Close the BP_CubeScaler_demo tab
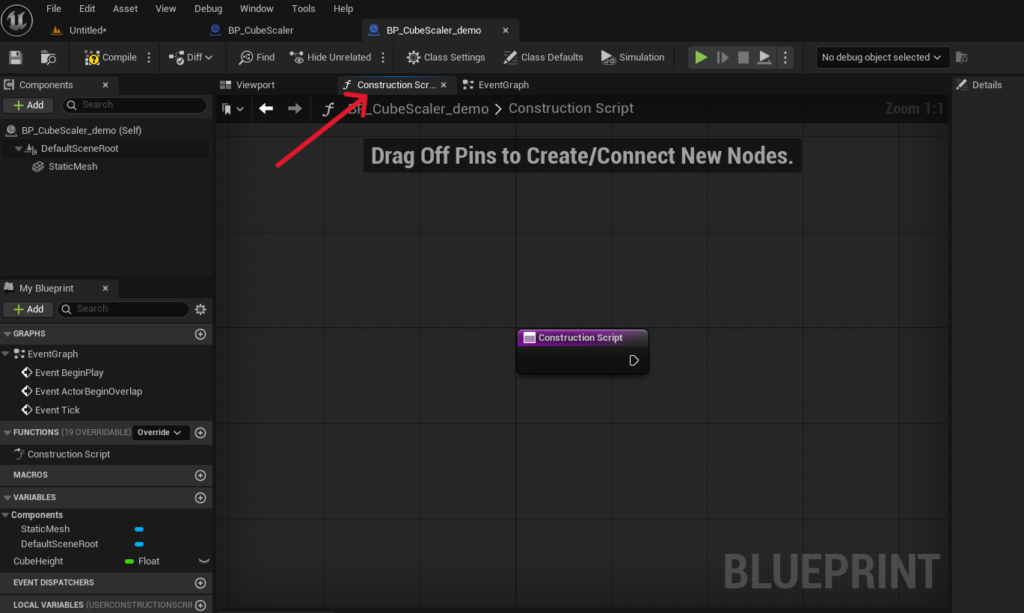 point(505,30)
